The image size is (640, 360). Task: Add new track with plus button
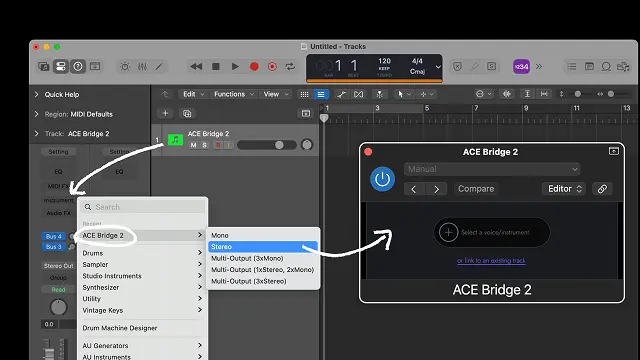[x=165, y=113]
